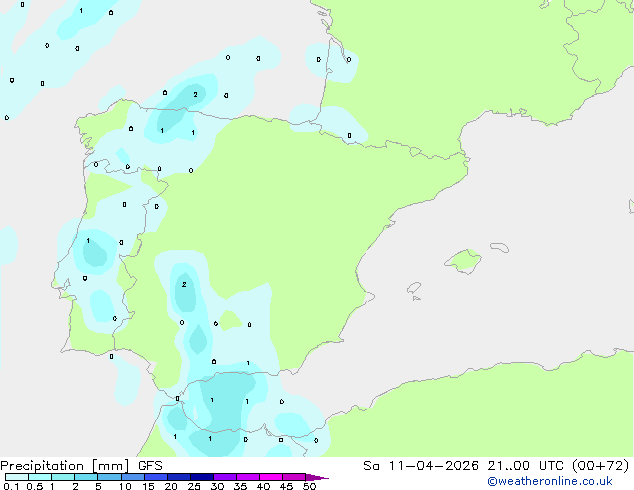Screen dimensions: 634x490
Task: Click the 1–2 mm legend color swatch
Action: click(x=63, y=477)
